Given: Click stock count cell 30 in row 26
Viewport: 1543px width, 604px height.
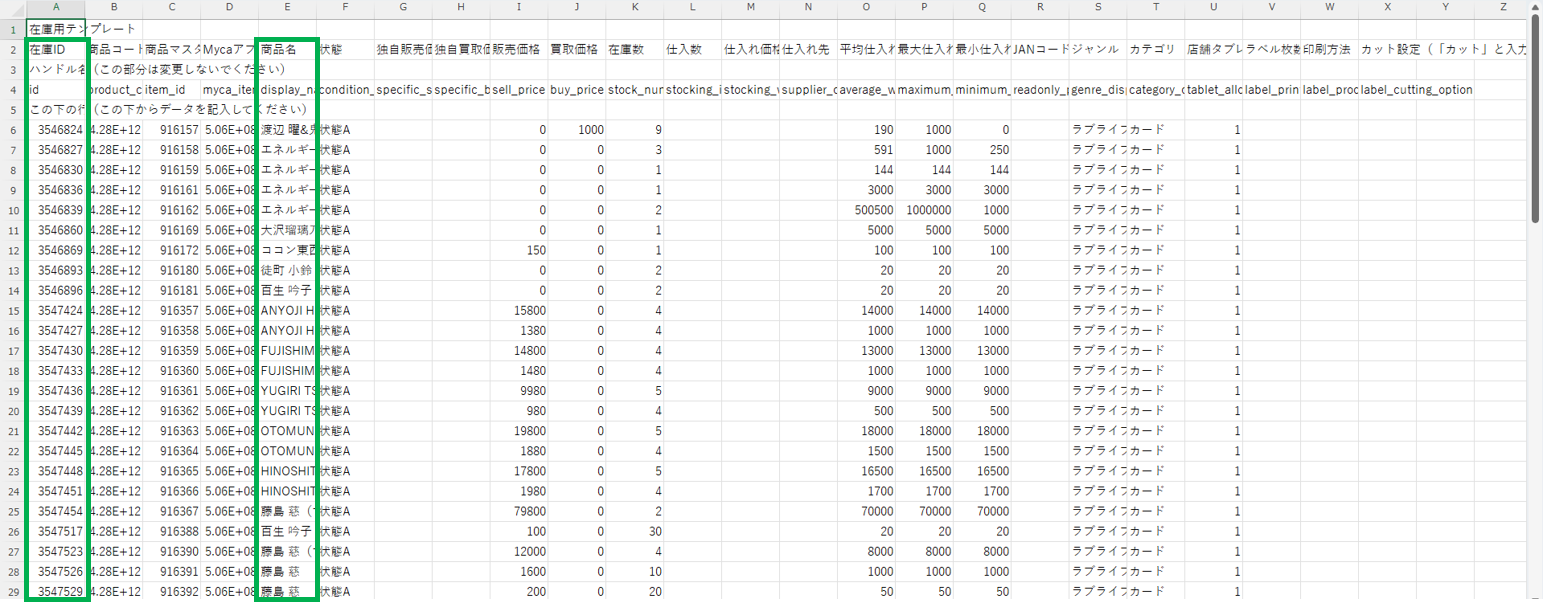Looking at the screenshot, I should pos(635,531).
